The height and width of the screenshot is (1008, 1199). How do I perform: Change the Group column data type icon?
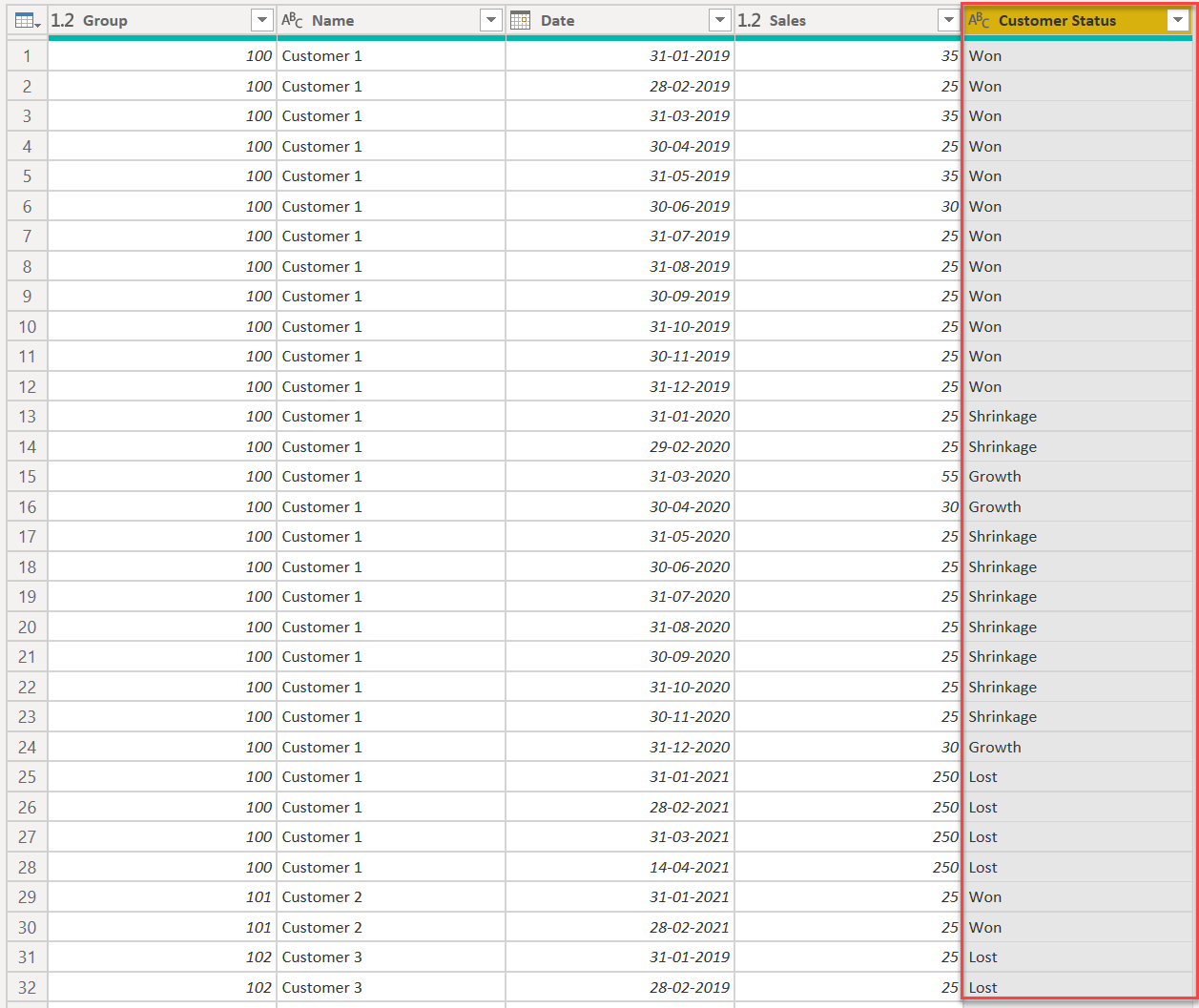(62, 20)
